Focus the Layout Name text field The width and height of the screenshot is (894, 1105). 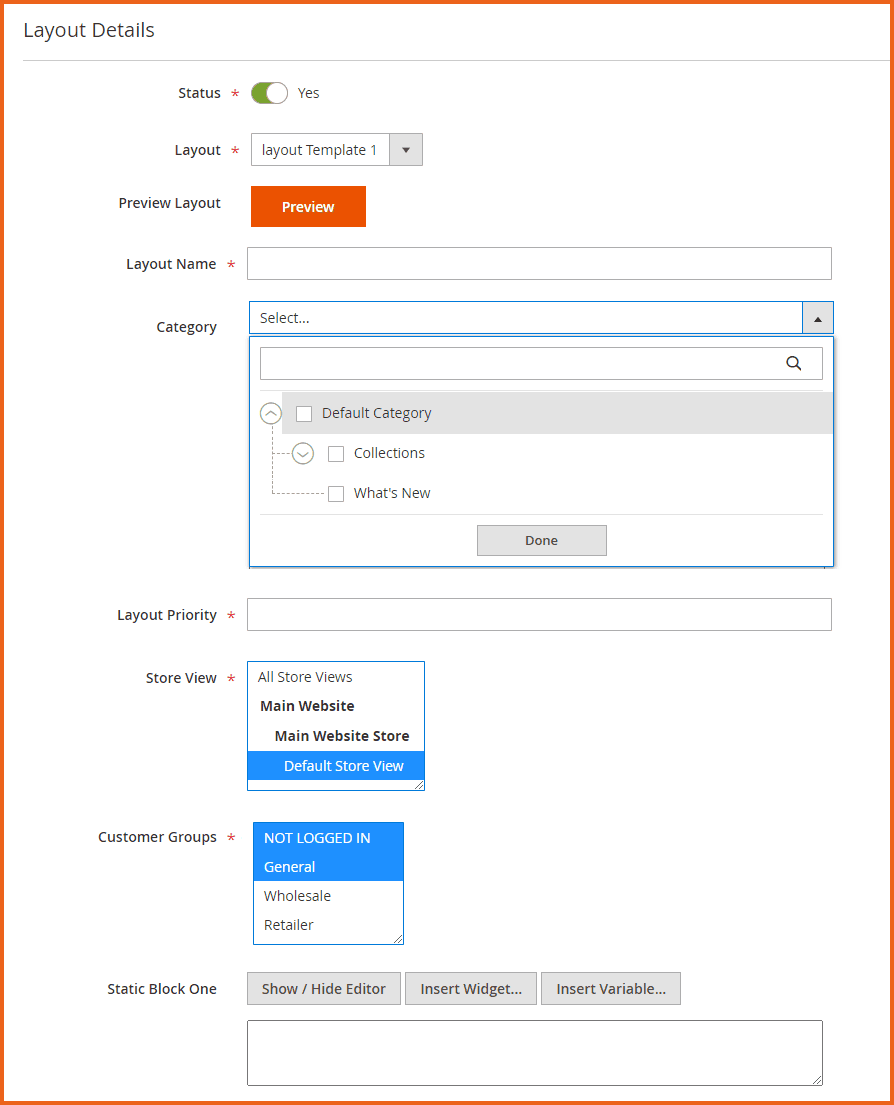coord(539,264)
